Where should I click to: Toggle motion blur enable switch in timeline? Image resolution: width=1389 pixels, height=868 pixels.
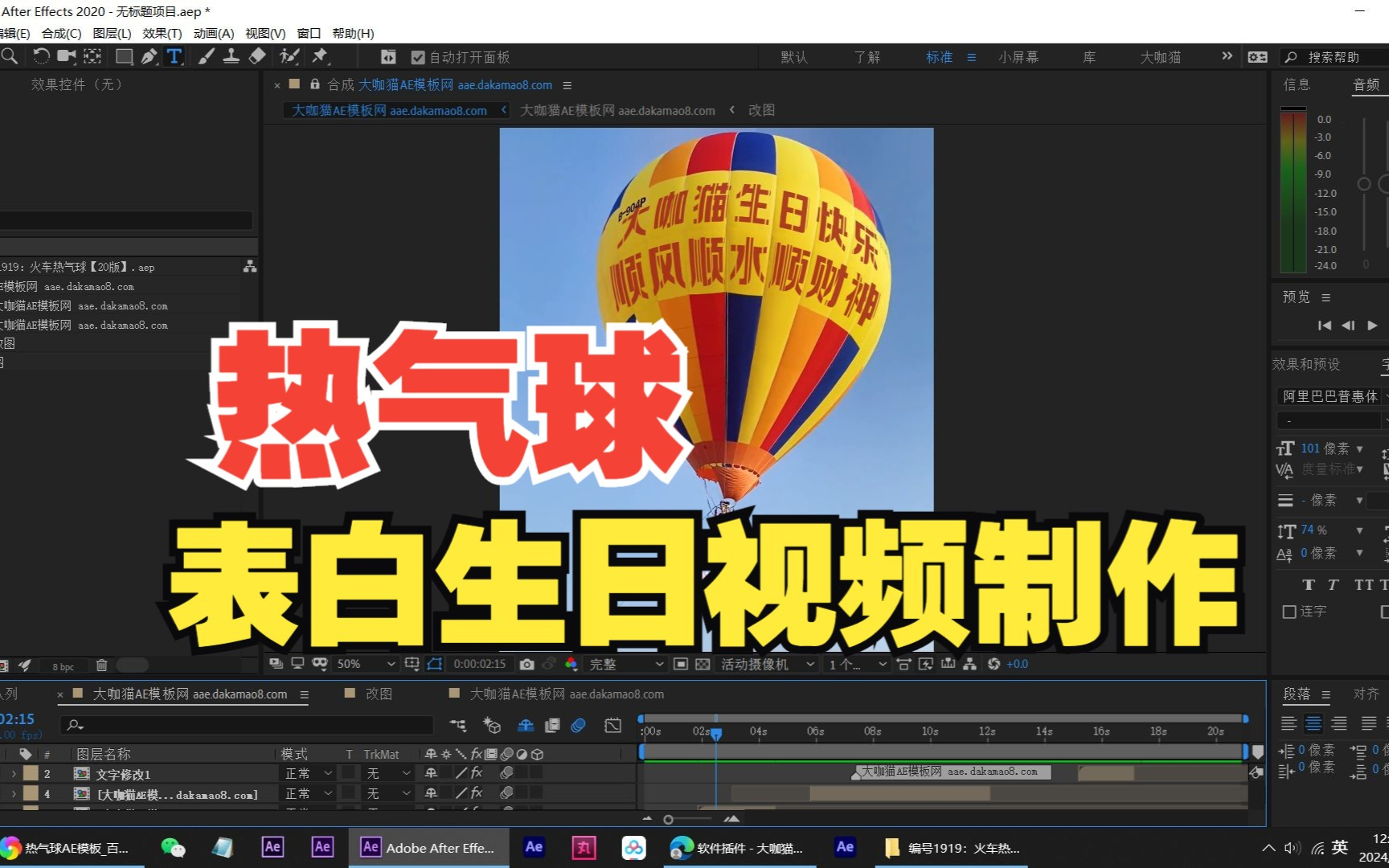pos(578,726)
